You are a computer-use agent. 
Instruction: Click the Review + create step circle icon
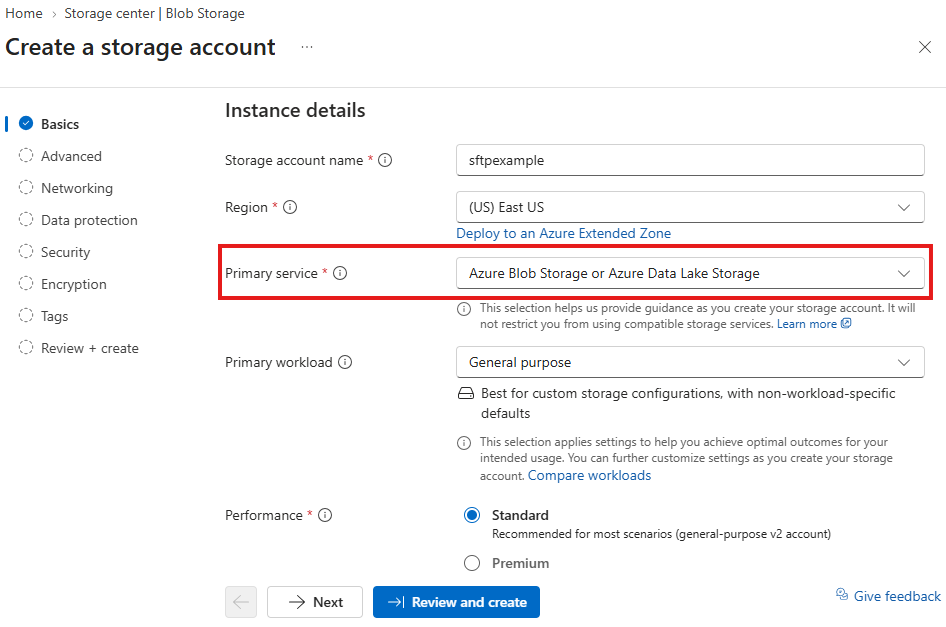pyautogui.click(x=26, y=347)
